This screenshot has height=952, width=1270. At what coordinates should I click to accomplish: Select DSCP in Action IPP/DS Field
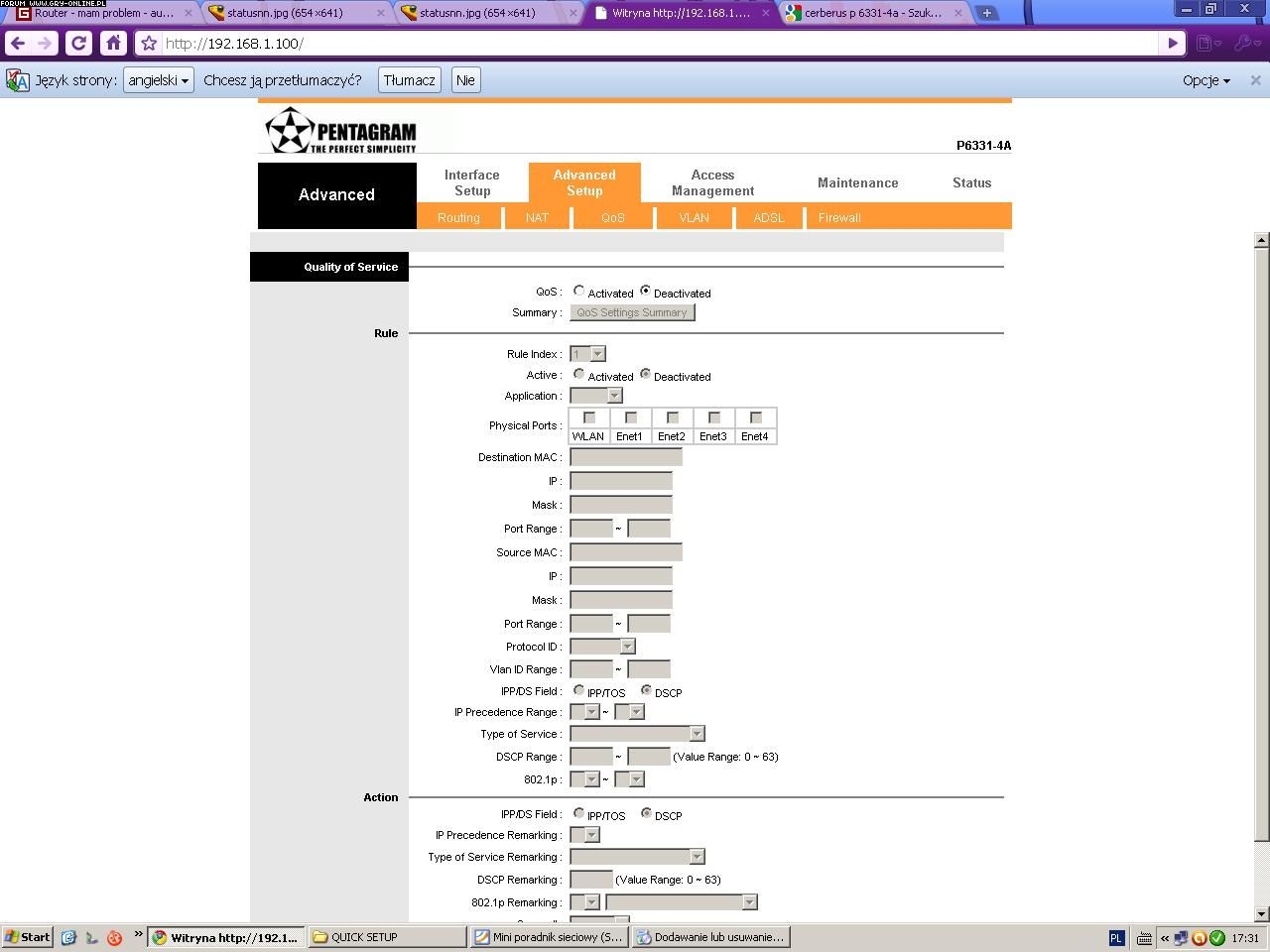pos(646,814)
